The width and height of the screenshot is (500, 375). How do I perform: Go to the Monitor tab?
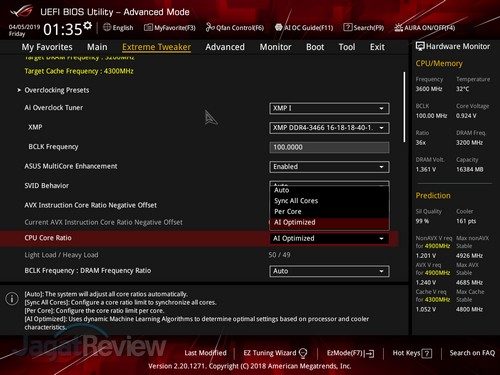[x=275, y=47]
